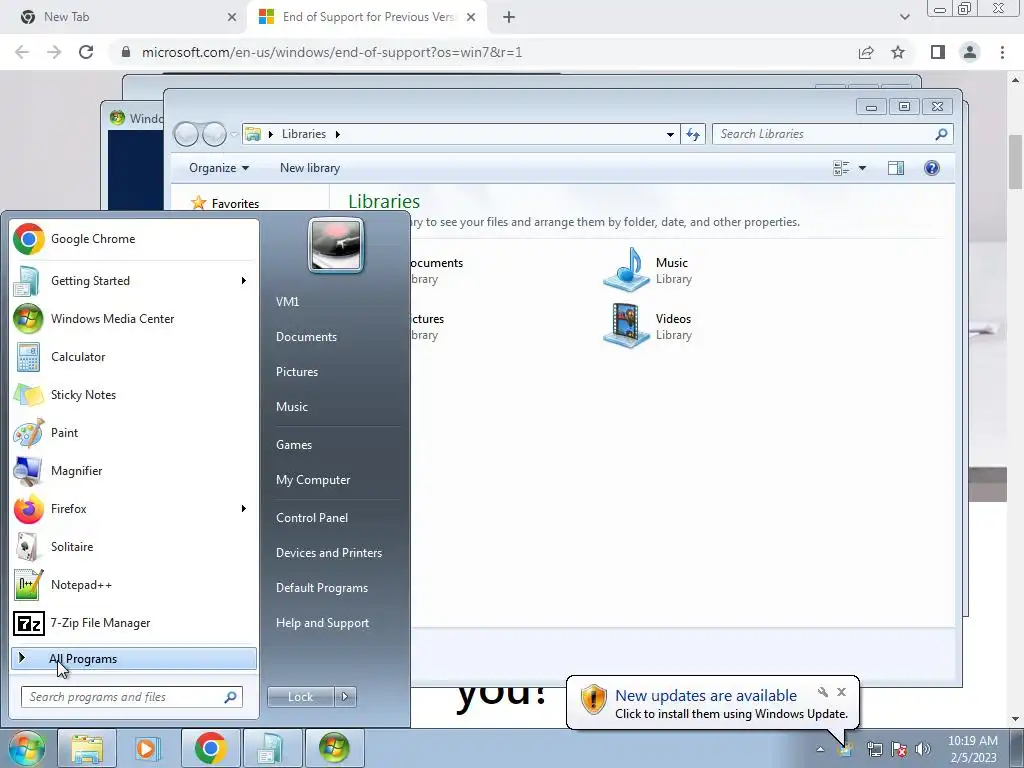Open Documents from Start menu right pane
Viewport: 1024px width, 768px height.
[x=306, y=337]
